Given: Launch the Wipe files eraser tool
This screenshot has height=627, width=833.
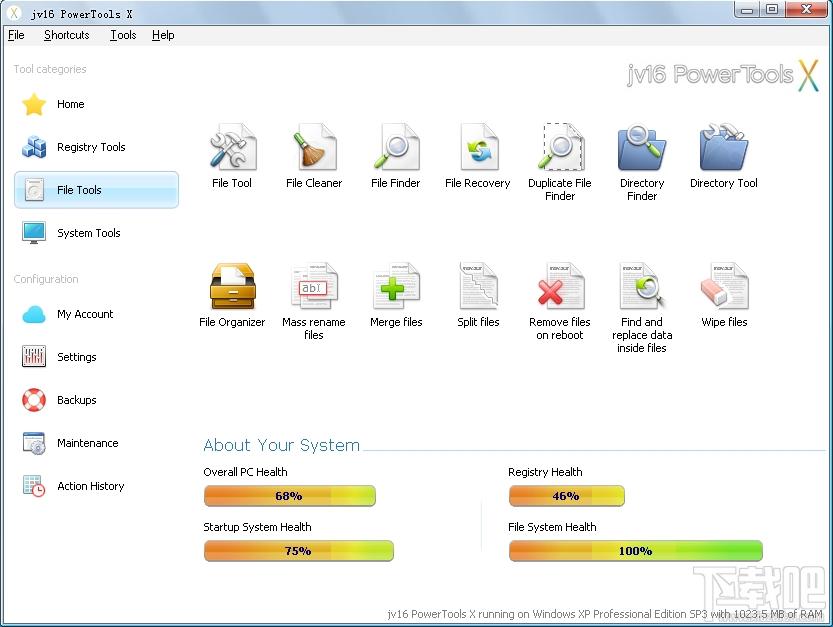Looking at the screenshot, I should click(x=724, y=286).
